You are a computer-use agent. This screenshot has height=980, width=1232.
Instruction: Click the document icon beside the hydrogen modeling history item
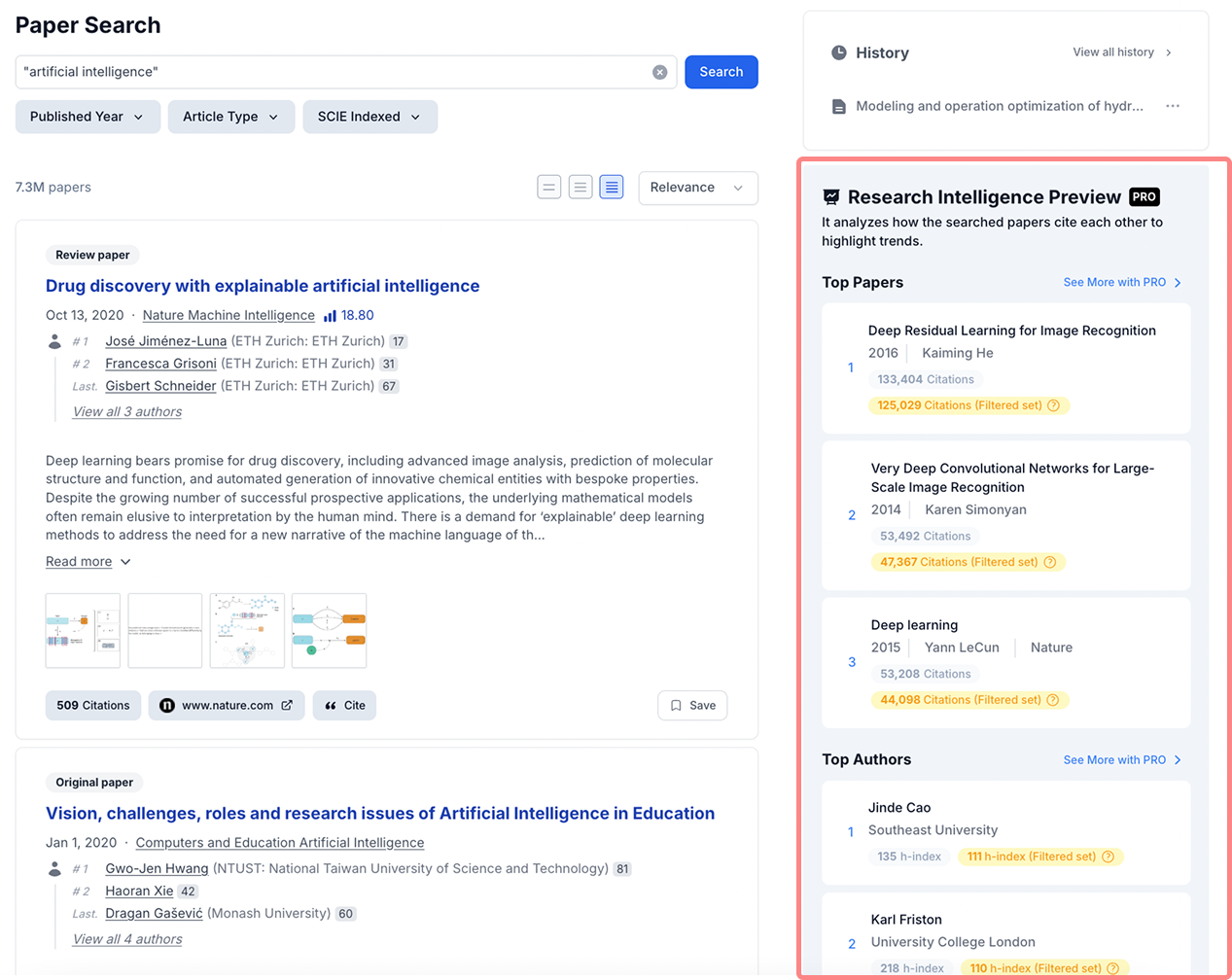click(x=838, y=106)
